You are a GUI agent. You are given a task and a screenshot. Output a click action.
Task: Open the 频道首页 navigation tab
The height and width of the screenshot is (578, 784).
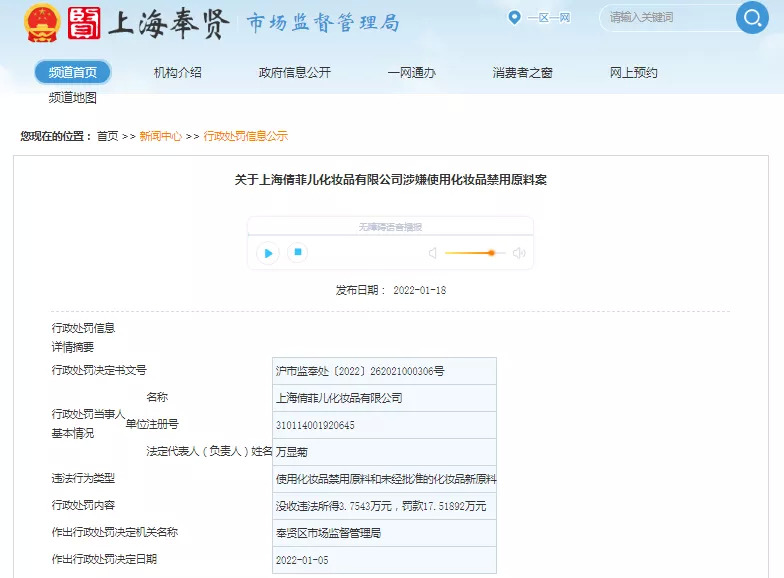click(72, 72)
